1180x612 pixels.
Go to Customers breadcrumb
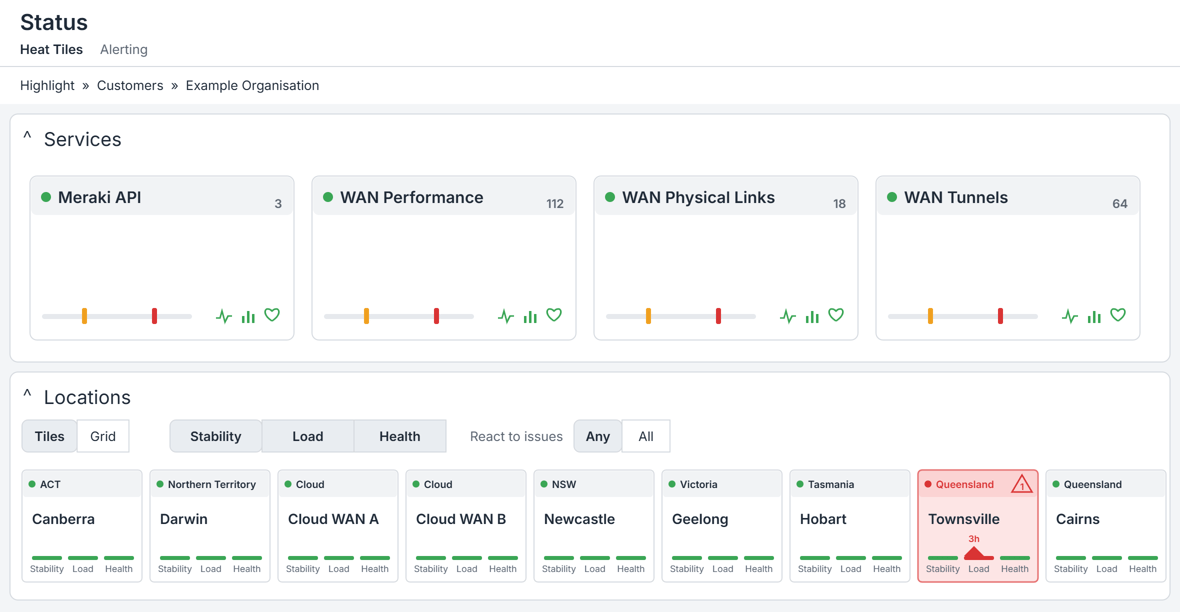pos(130,85)
